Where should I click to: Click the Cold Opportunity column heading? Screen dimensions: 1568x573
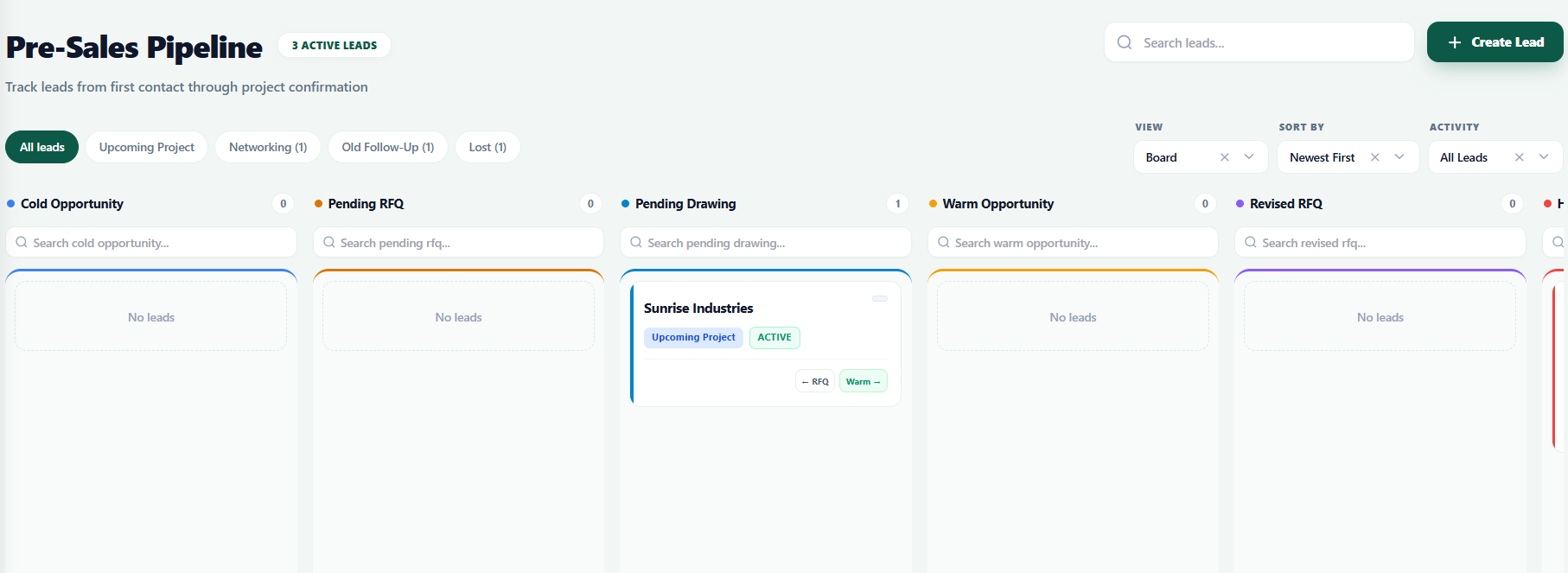pyautogui.click(x=72, y=204)
